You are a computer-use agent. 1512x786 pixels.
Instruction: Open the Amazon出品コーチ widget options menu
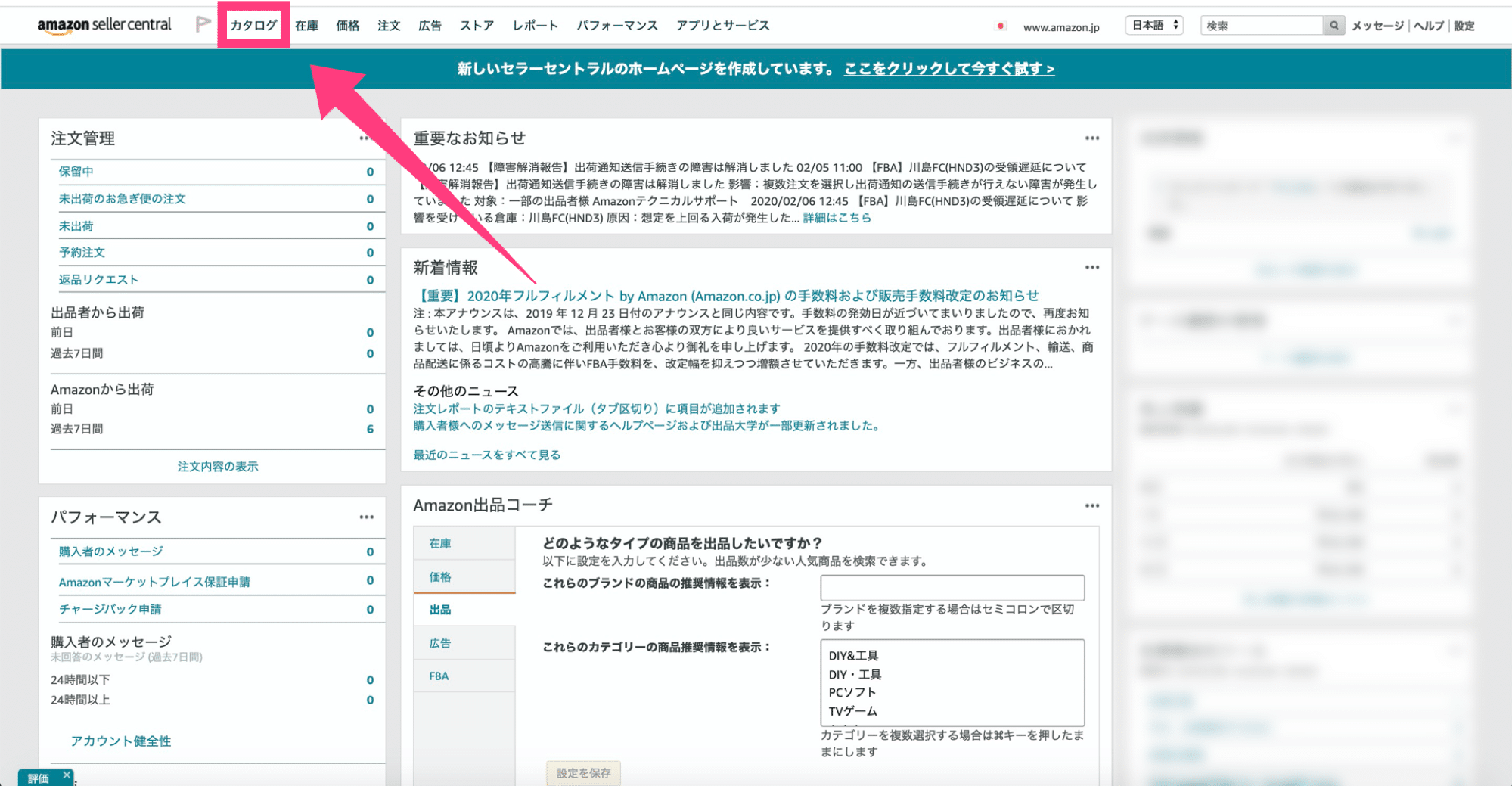tap(1092, 505)
